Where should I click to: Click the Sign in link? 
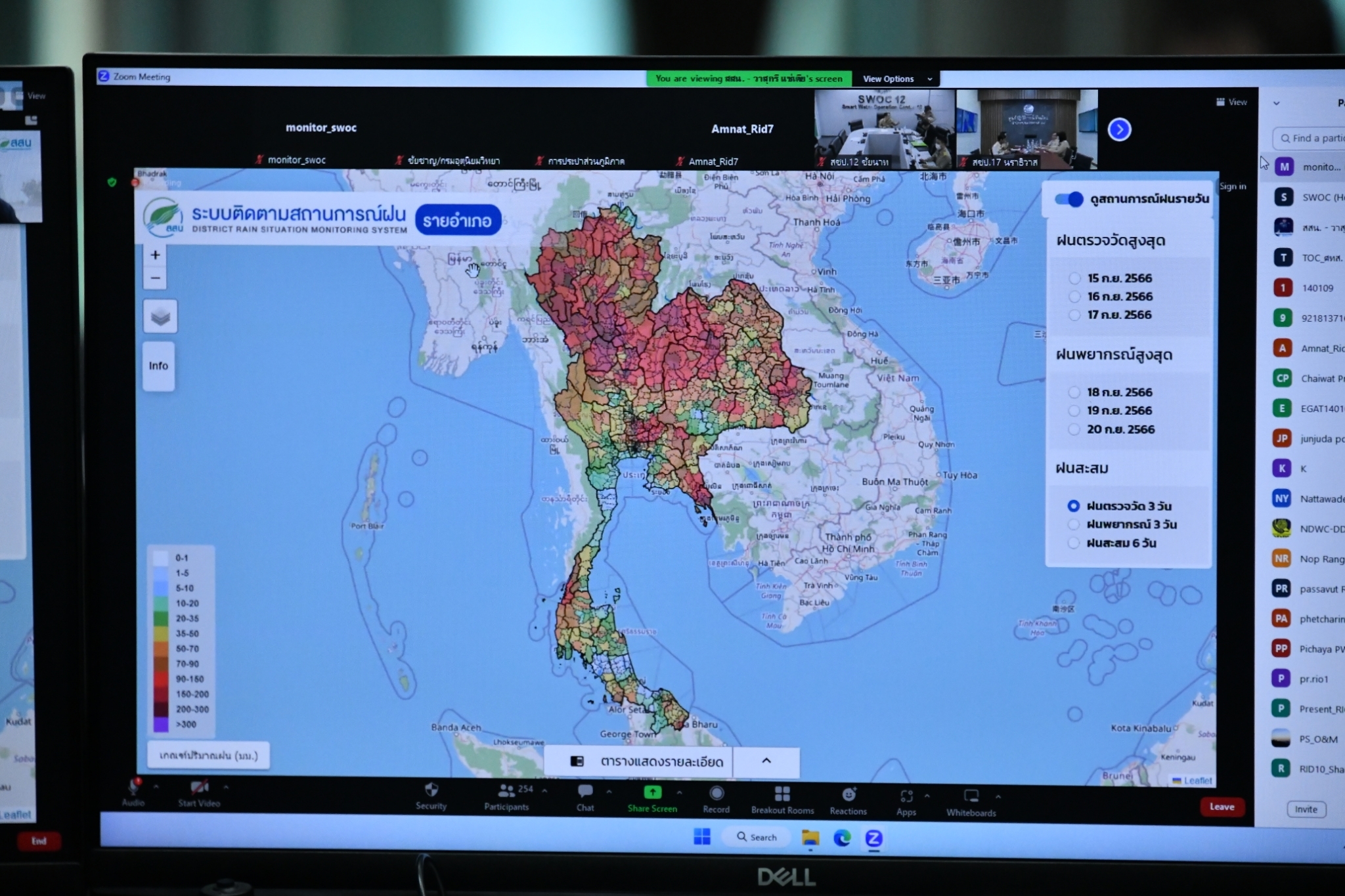point(1233,186)
